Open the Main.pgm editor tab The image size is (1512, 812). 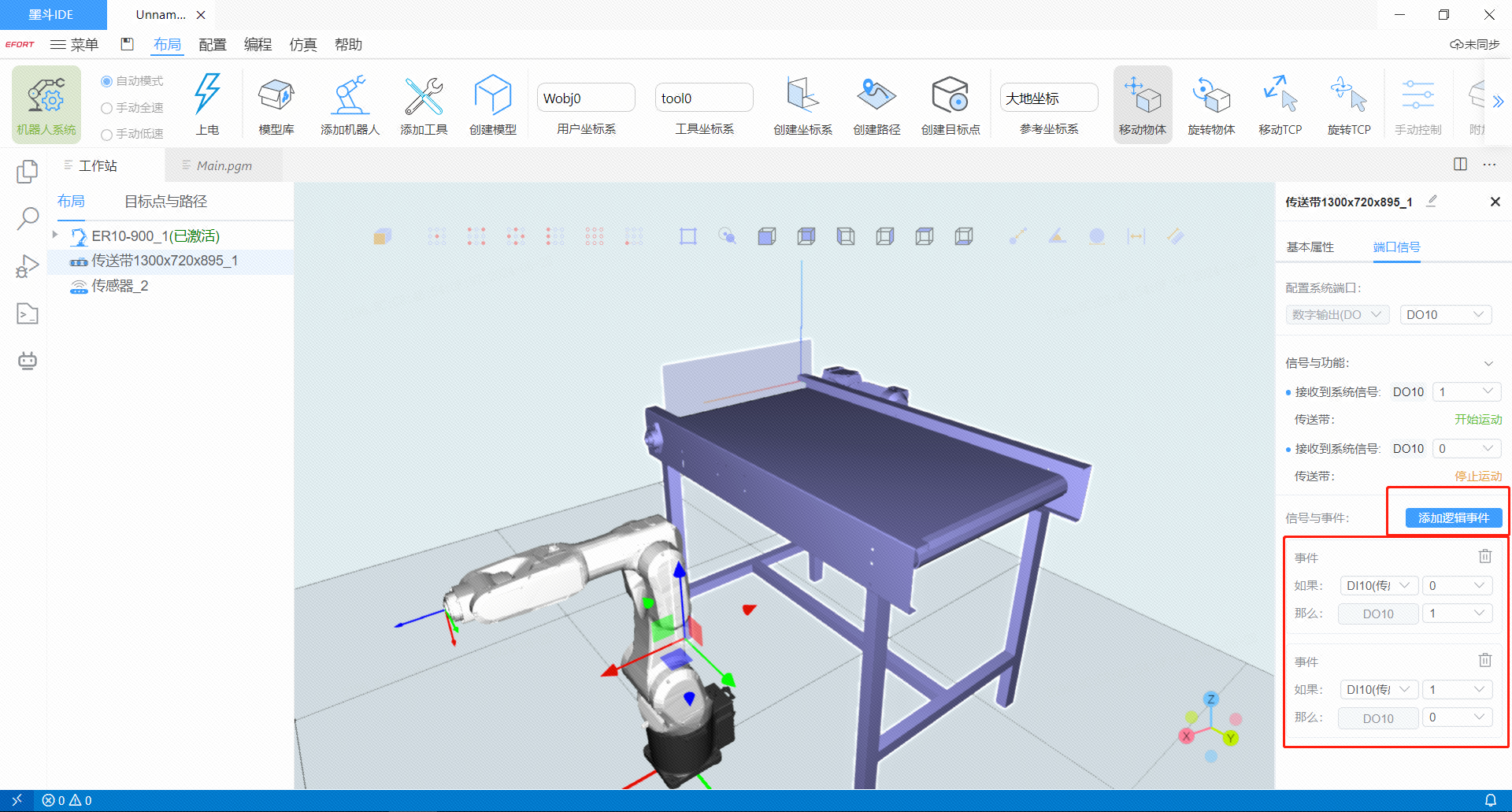click(224, 165)
